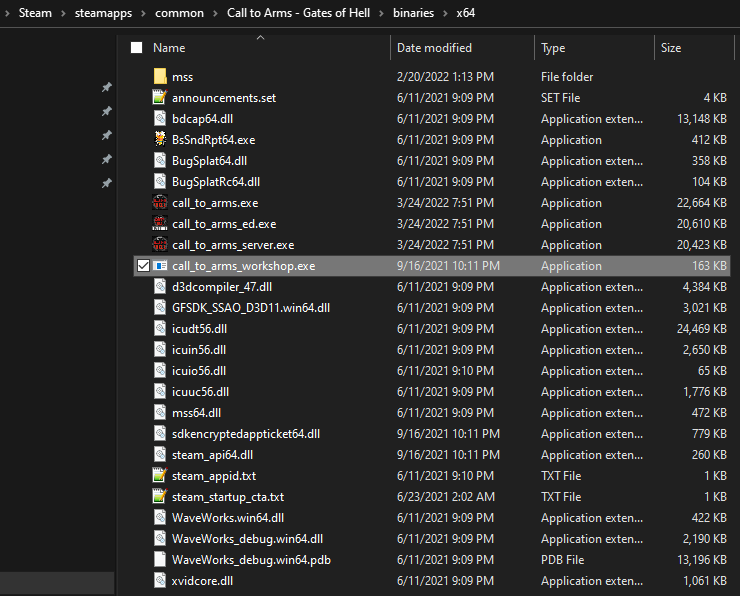This screenshot has width=740, height=596.
Task: Sort files by Size column
Action: pos(671,48)
